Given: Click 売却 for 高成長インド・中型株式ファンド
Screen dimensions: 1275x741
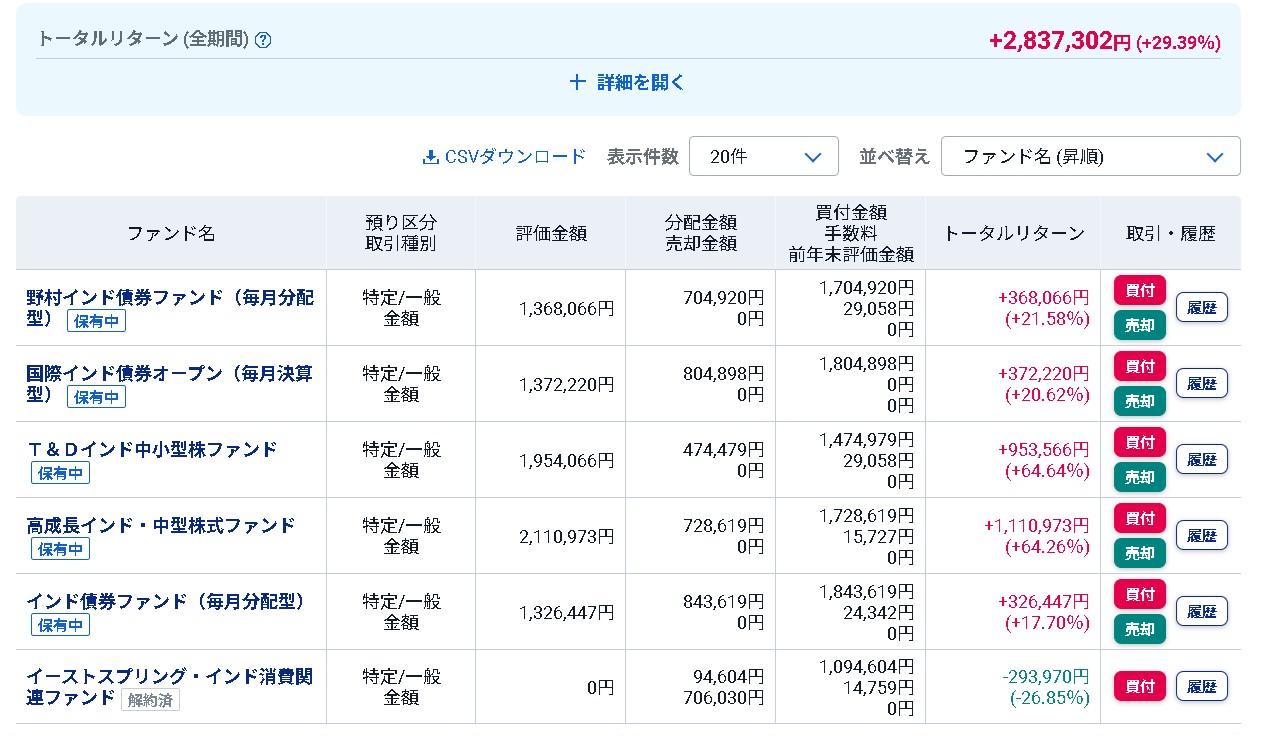Looking at the screenshot, I should tap(1139, 553).
